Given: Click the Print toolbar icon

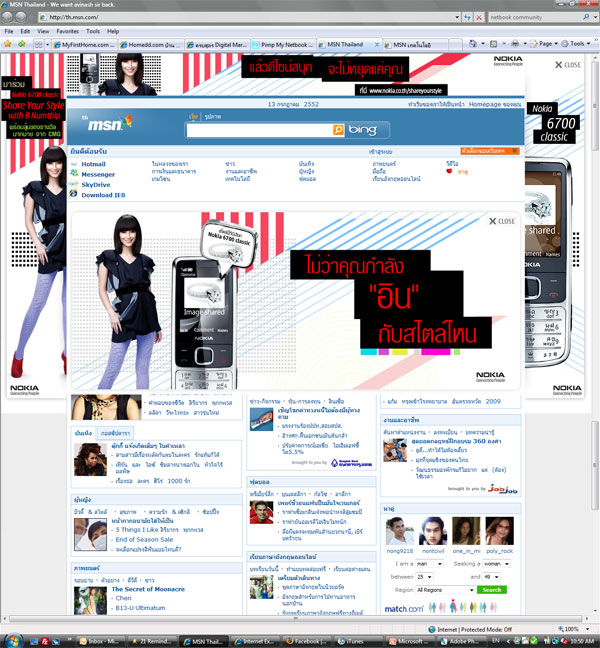Looking at the screenshot, I should point(515,44).
